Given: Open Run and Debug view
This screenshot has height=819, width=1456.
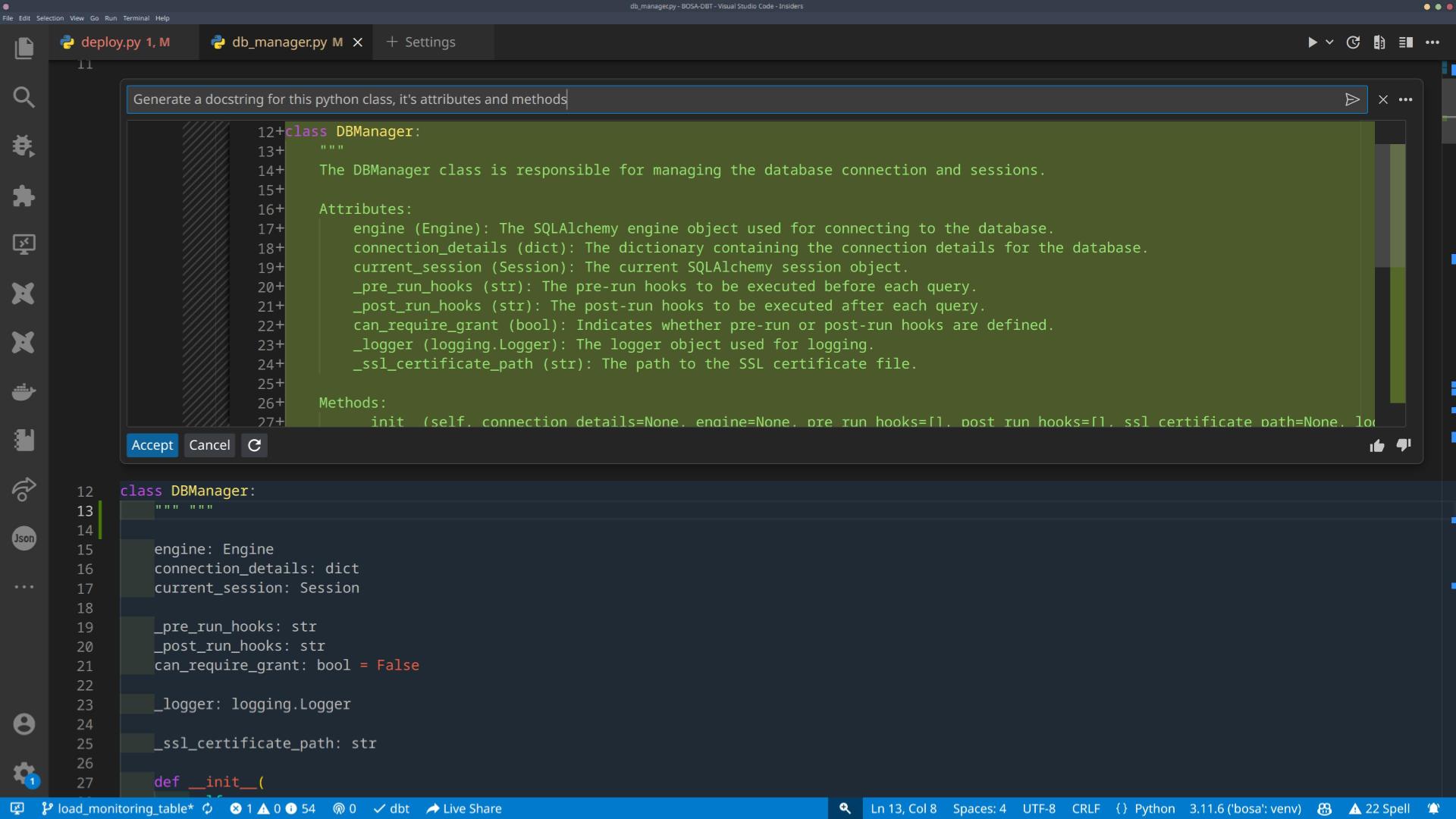Looking at the screenshot, I should click(24, 146).
